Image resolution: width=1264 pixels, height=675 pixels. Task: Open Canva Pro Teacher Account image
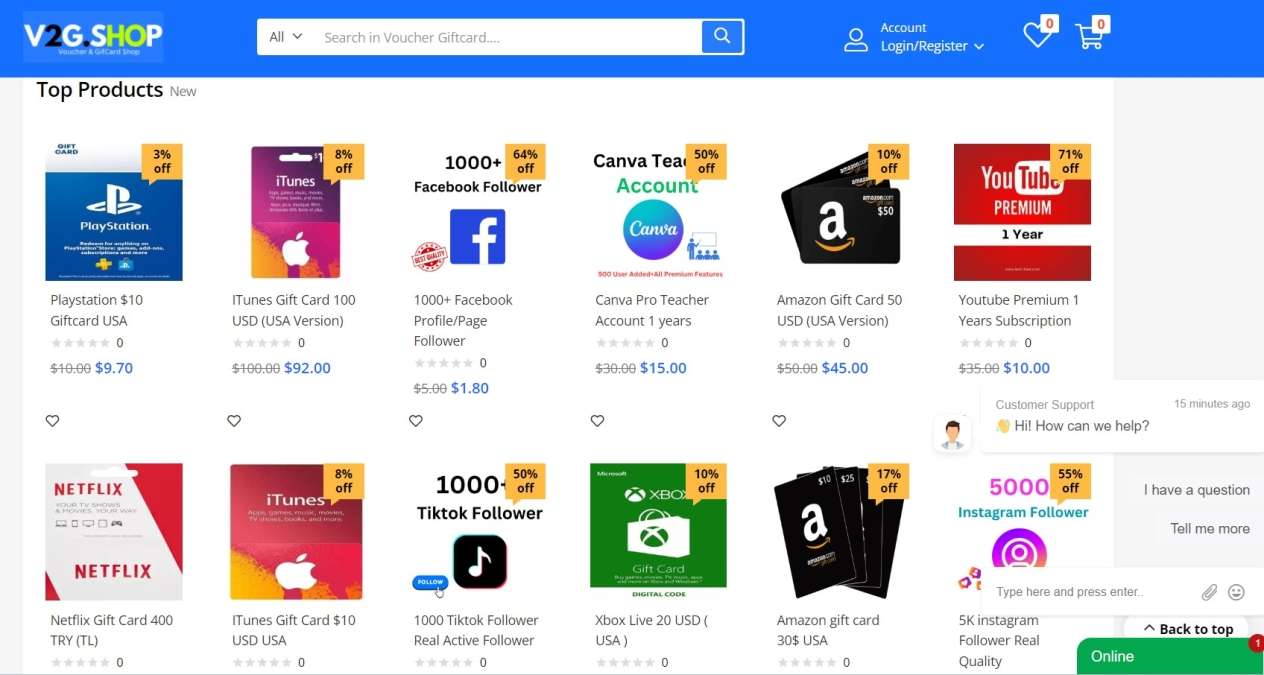tap(658, 212)
